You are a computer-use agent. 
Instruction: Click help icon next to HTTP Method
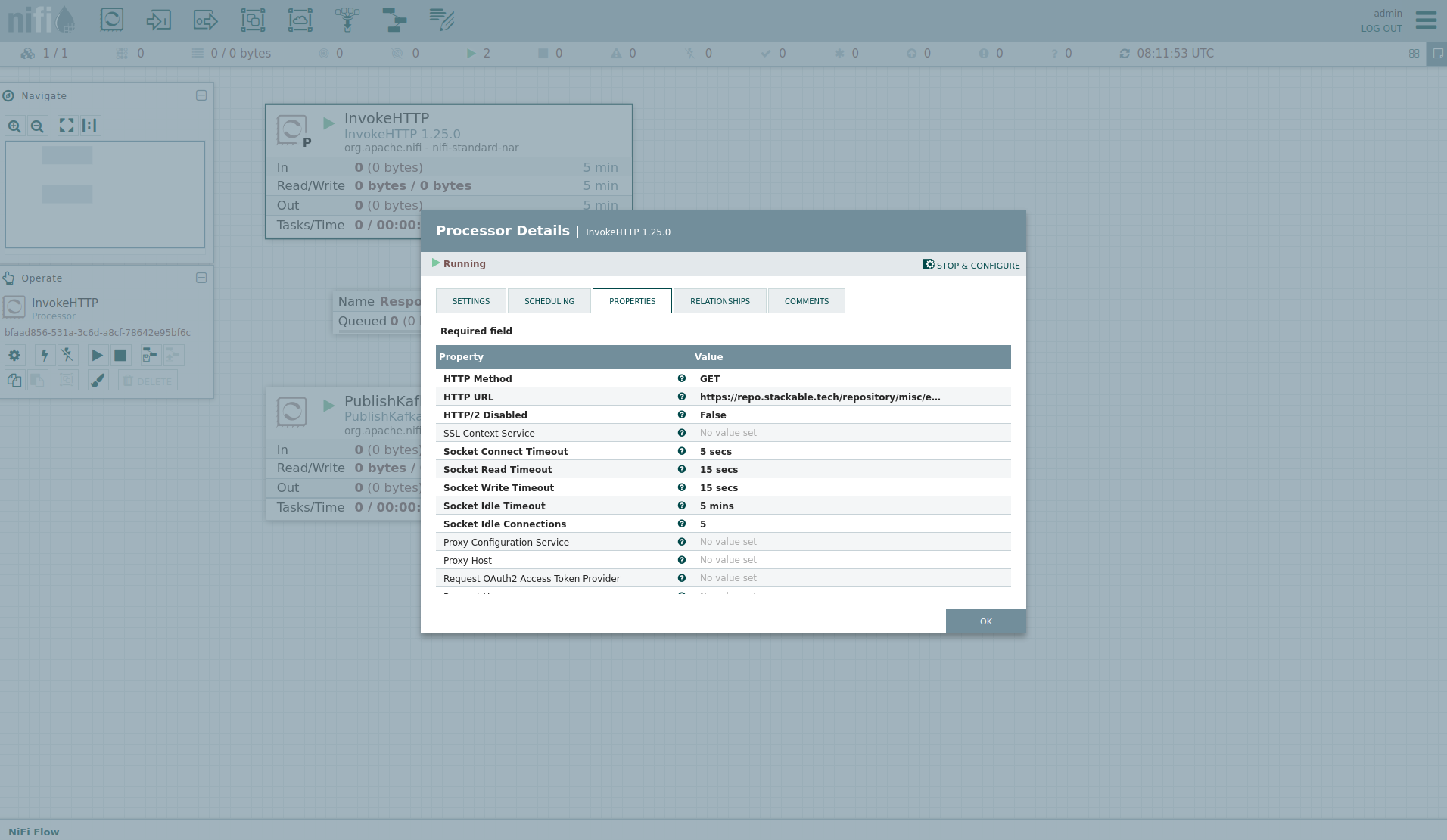(x=681, y=378)
